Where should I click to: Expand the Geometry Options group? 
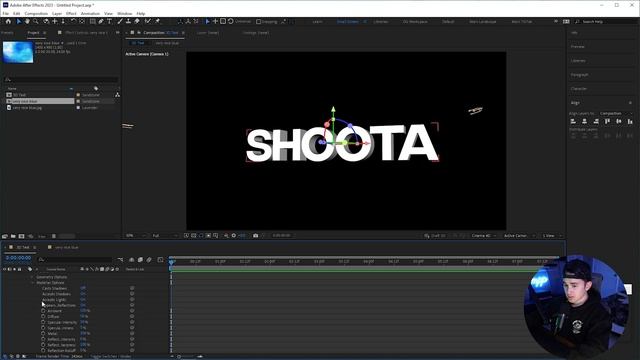32,277
